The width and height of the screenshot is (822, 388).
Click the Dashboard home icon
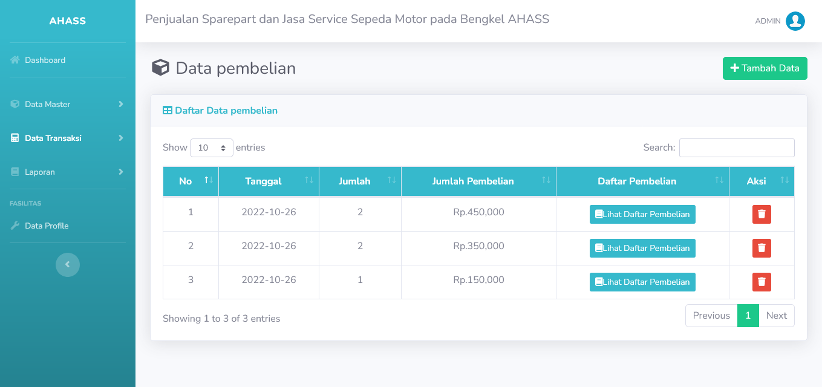pos(15,60)
